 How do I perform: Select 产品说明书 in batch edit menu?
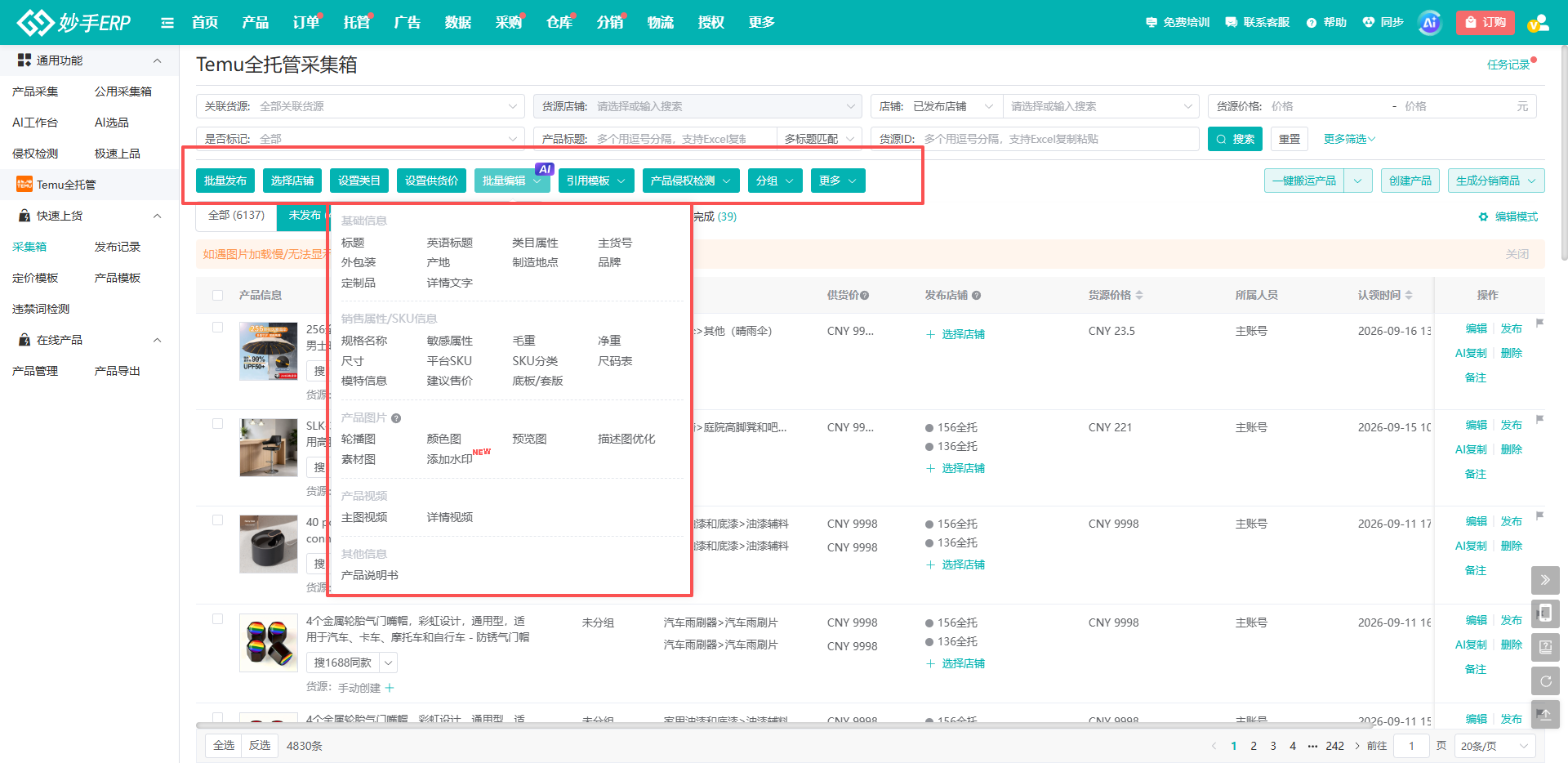click(369, 575)
